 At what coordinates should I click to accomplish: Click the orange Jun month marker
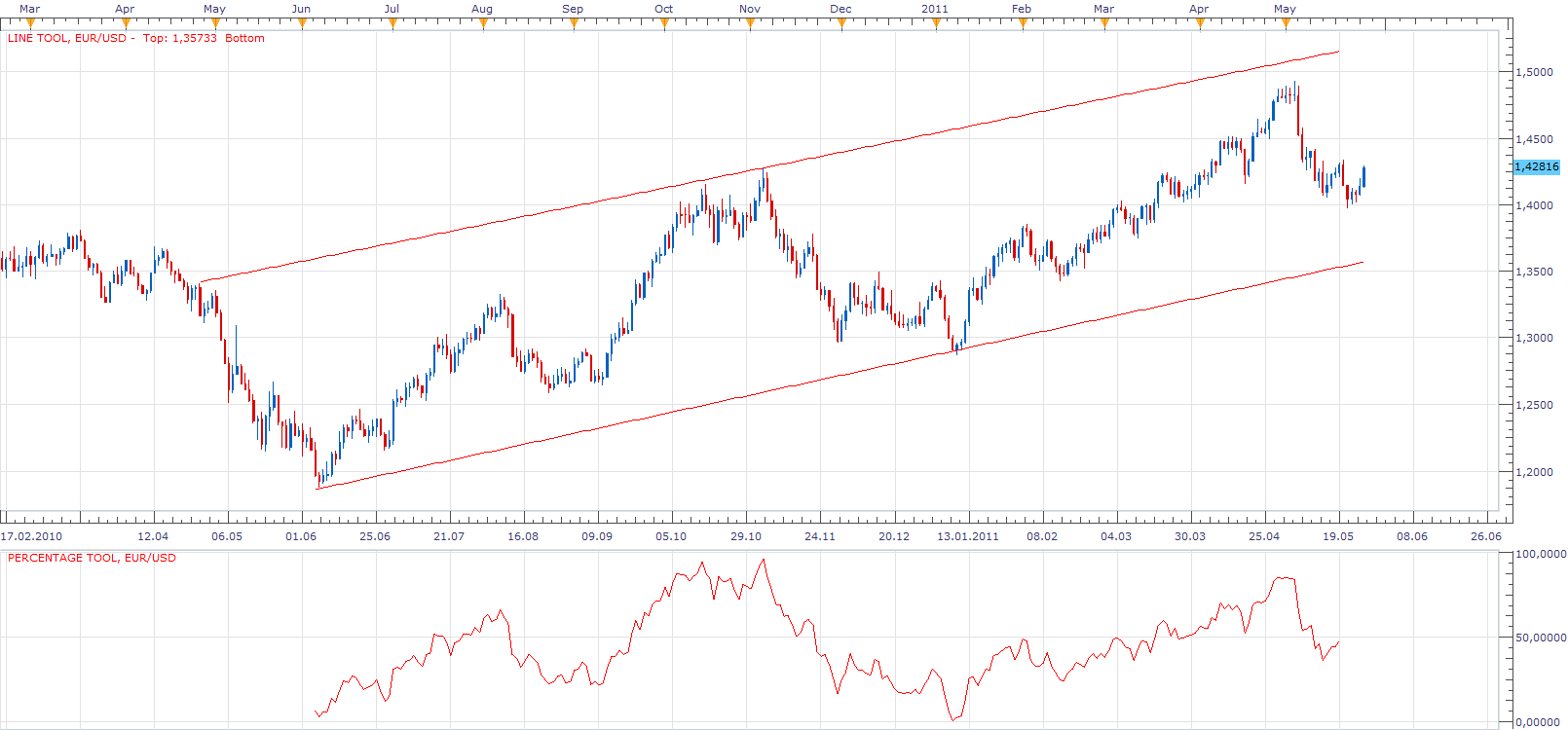pos(302,23)
